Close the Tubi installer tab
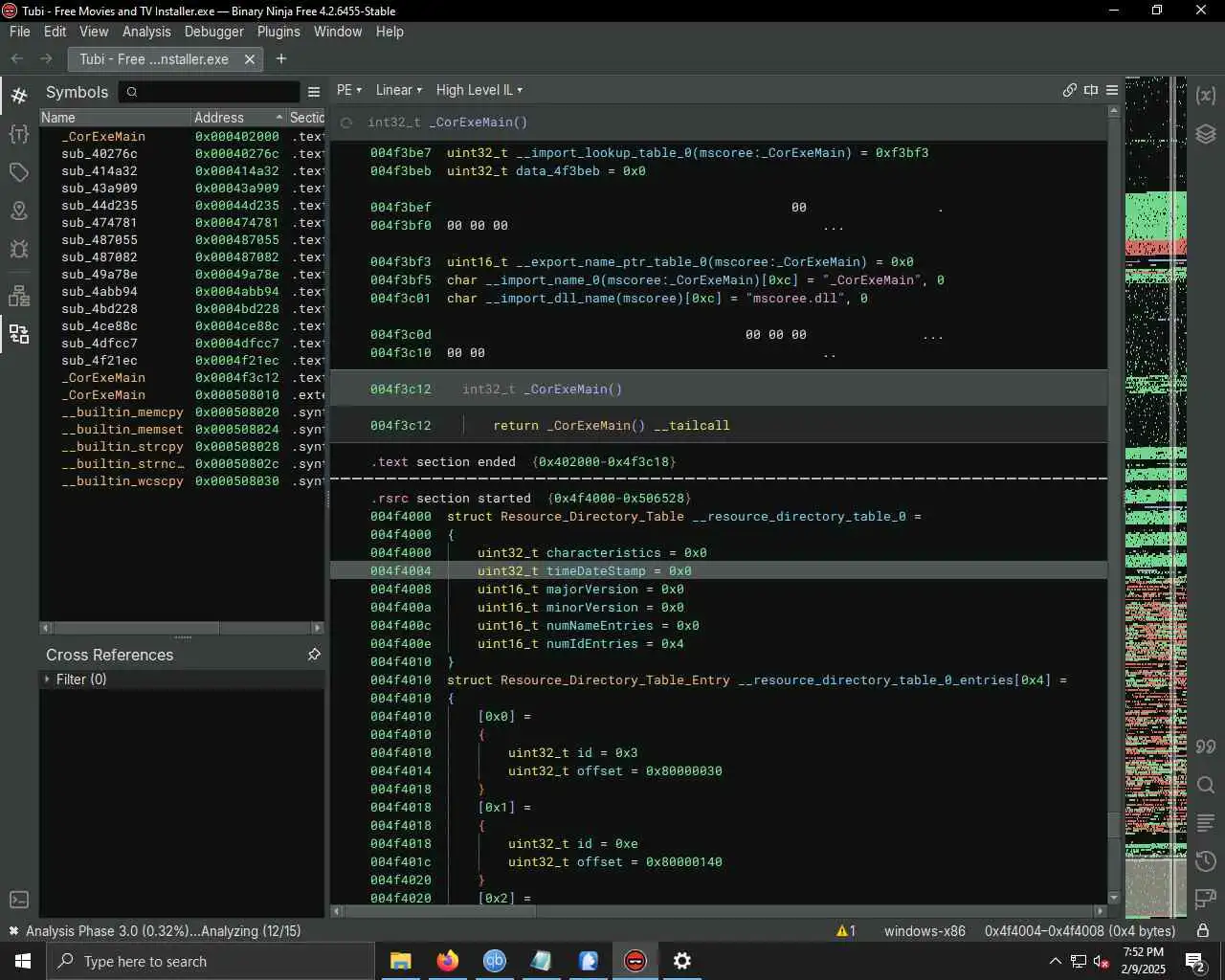 [250, 59]
